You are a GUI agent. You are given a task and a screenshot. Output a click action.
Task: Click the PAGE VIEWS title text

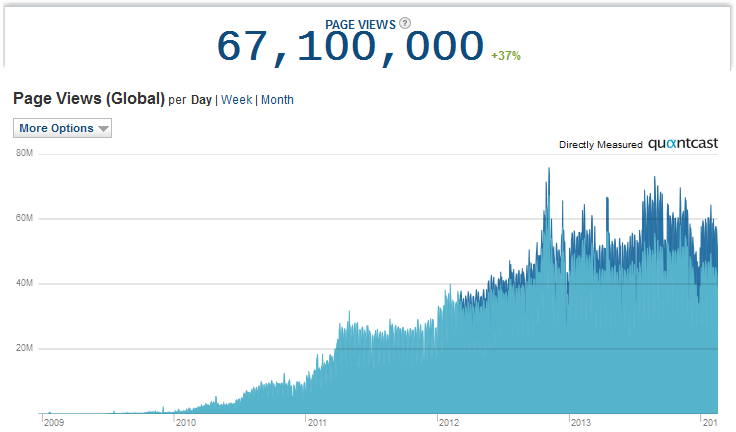pos(360,25)
